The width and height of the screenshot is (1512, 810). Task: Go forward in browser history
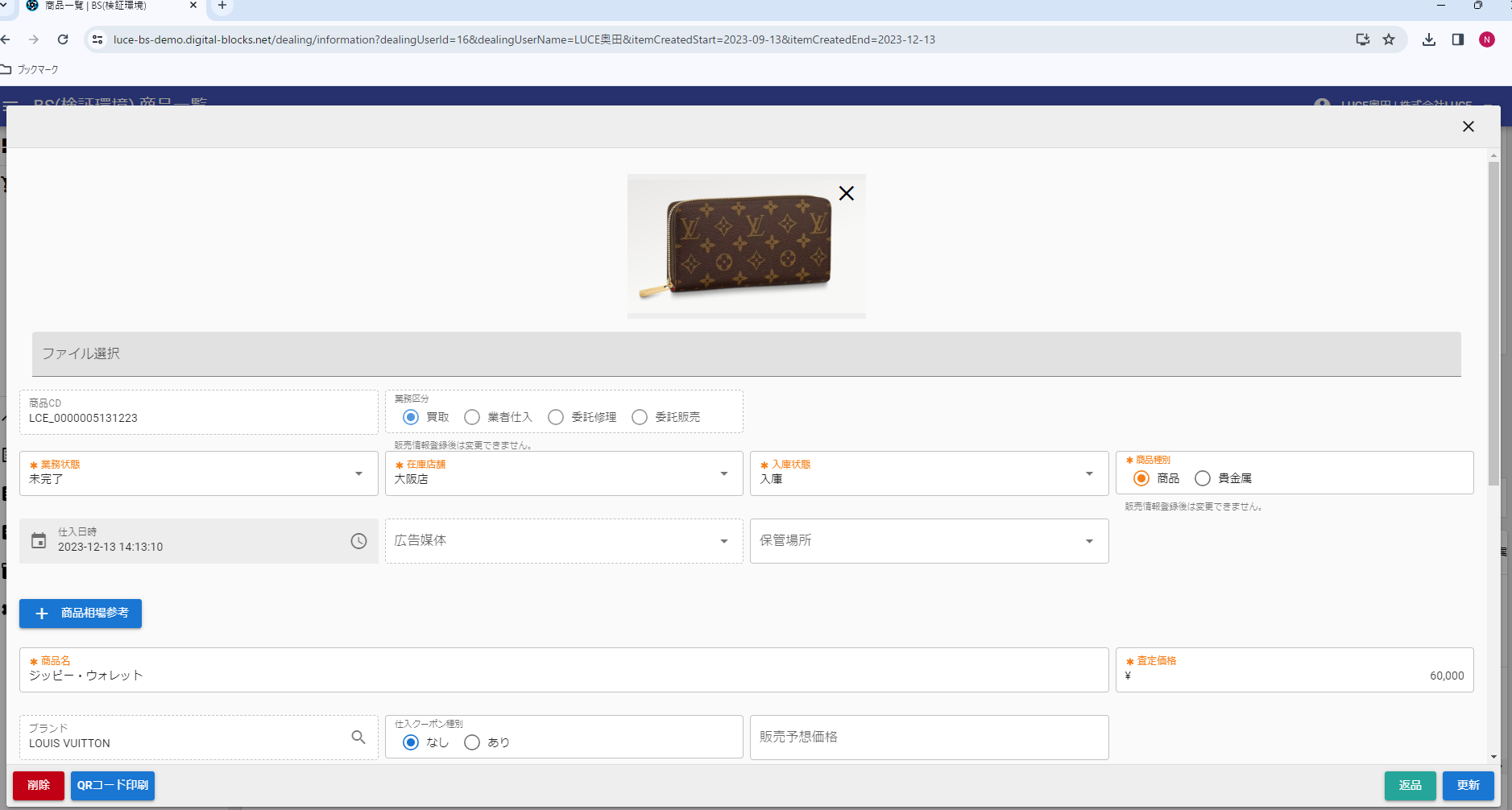34,39
